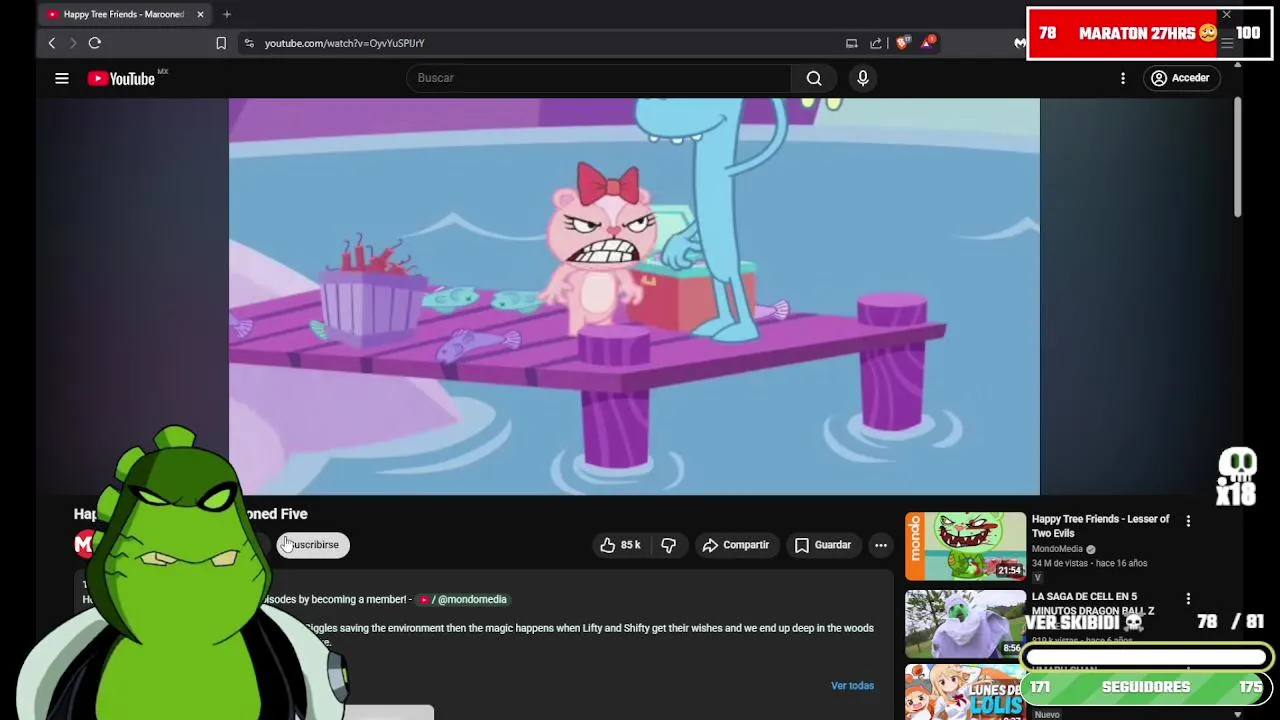Open MondoMedia channel name in suggested video

1057,549
